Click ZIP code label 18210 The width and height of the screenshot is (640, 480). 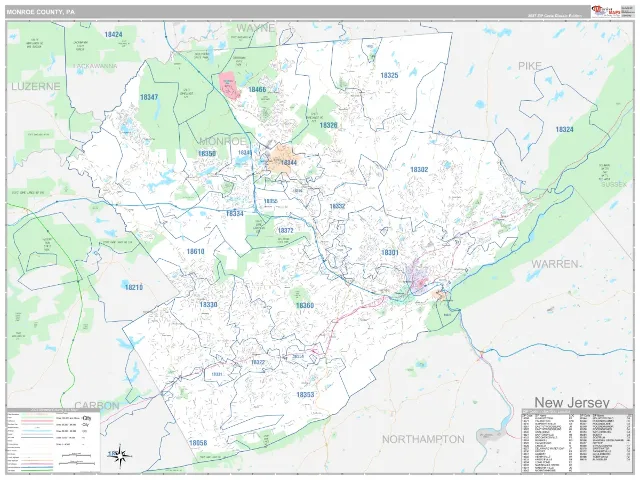tap(134, 287)
